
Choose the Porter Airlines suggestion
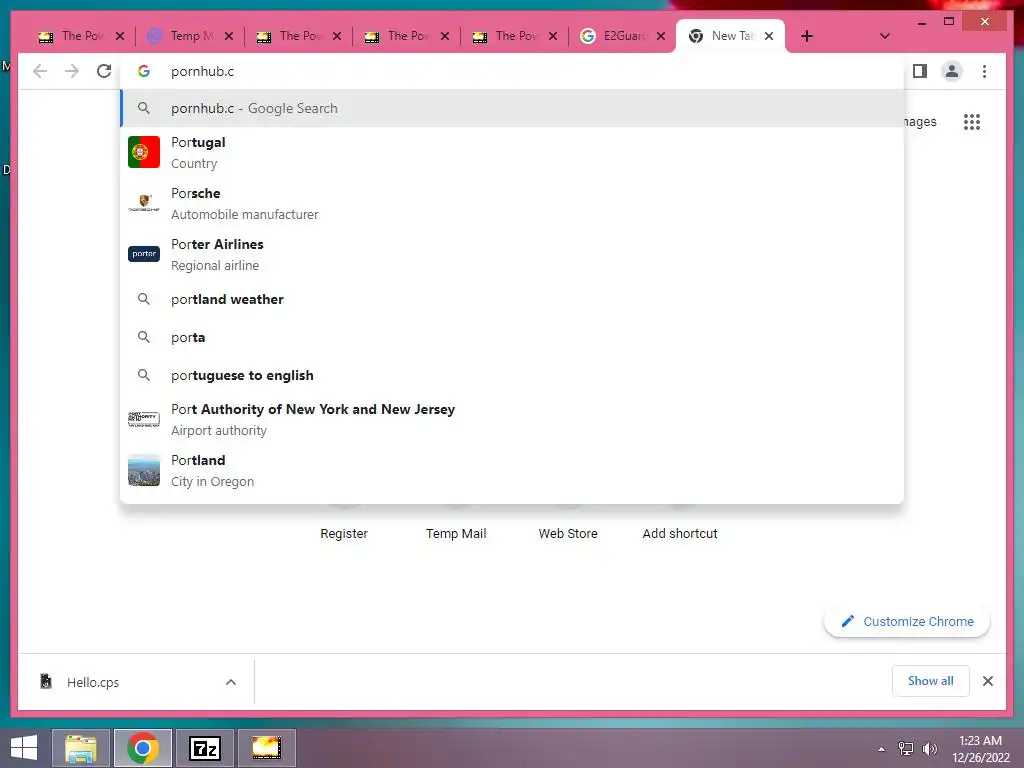click(512, 254)
